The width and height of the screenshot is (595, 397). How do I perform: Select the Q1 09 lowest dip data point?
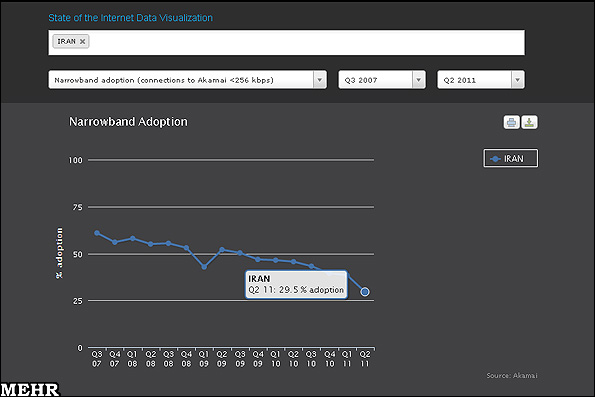[204, 267]
